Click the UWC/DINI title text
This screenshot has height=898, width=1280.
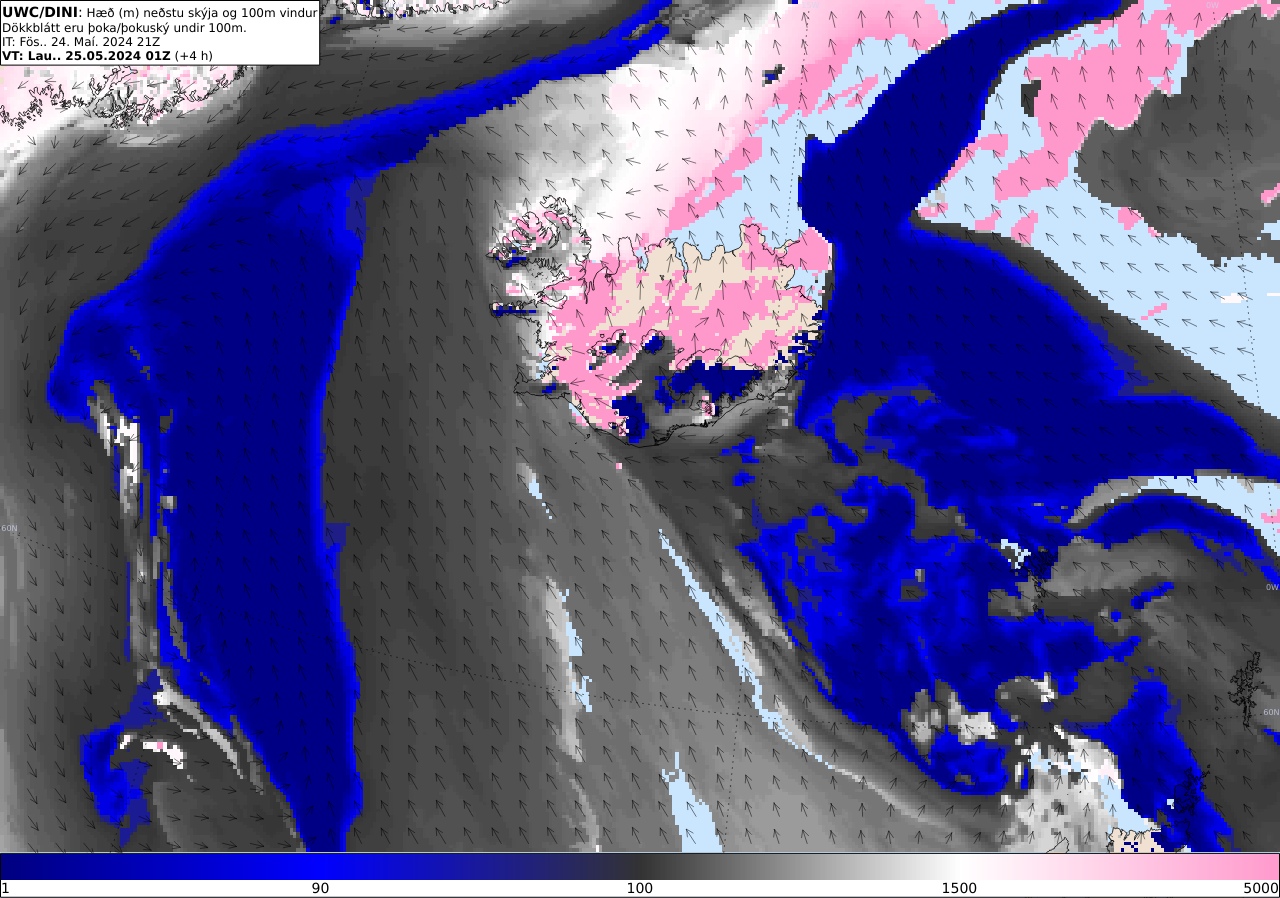[39, 11]
